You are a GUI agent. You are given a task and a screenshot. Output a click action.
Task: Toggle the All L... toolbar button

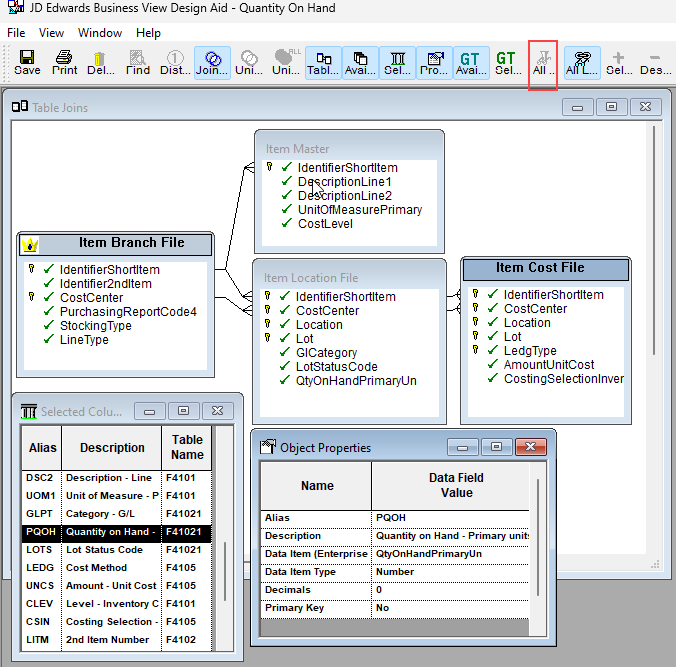(582, 63)
